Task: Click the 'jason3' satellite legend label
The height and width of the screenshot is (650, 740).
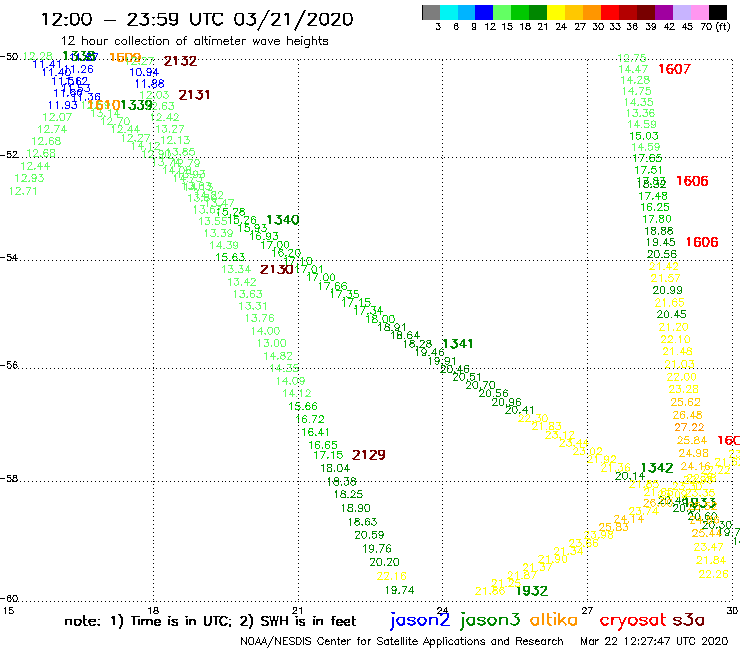Action: (490, 621)
